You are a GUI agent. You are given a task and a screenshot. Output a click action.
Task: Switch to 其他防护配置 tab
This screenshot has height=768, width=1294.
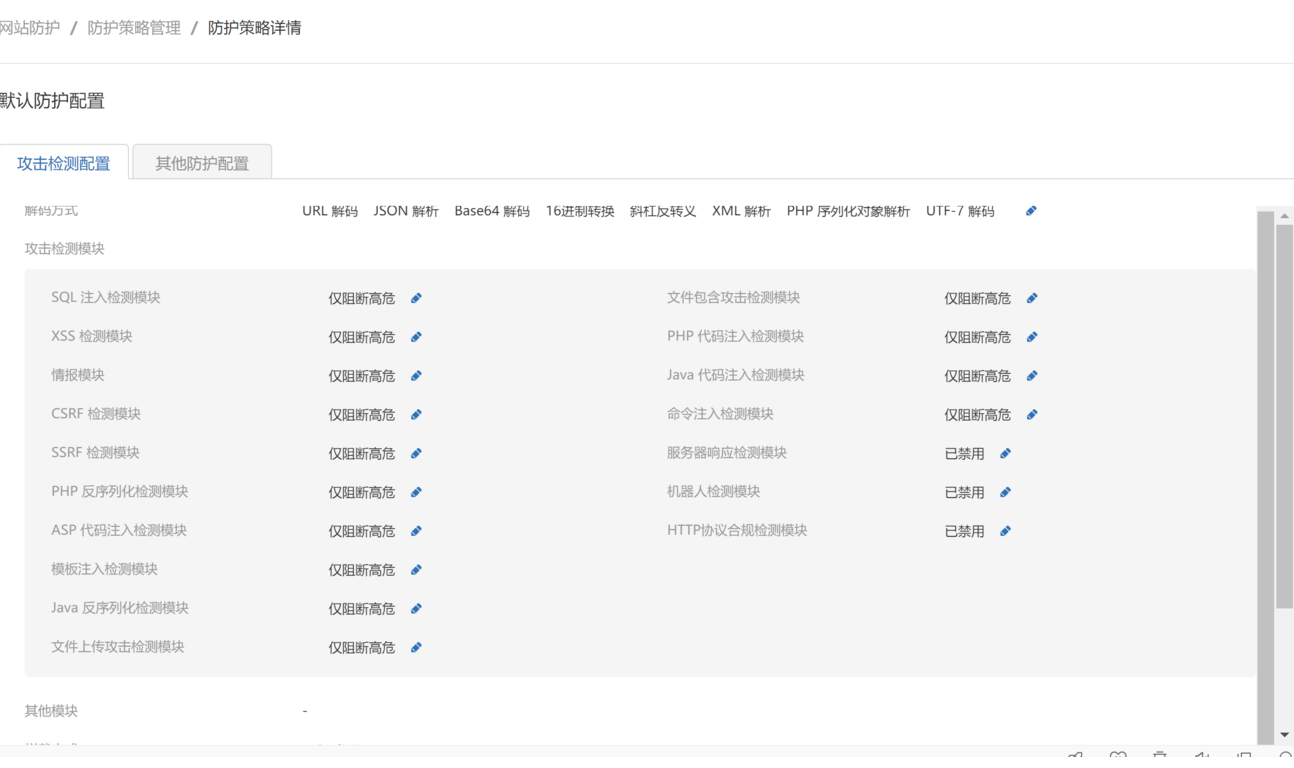[202, 163]
